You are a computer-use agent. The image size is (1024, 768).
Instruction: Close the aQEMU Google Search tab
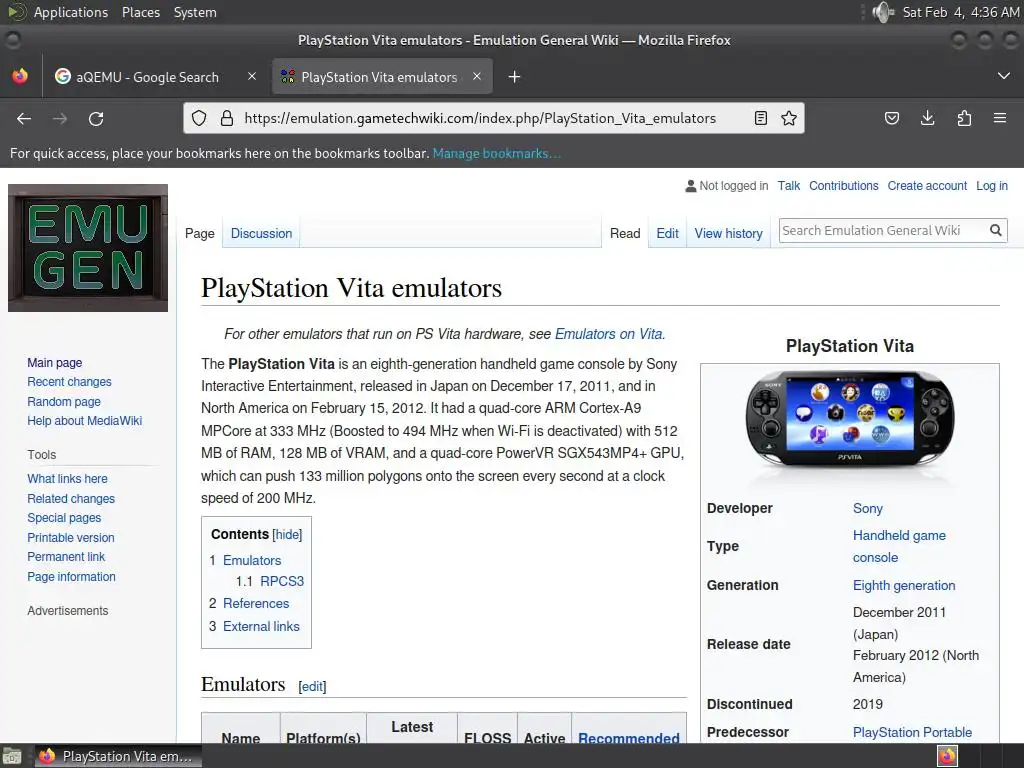point(252,76)
